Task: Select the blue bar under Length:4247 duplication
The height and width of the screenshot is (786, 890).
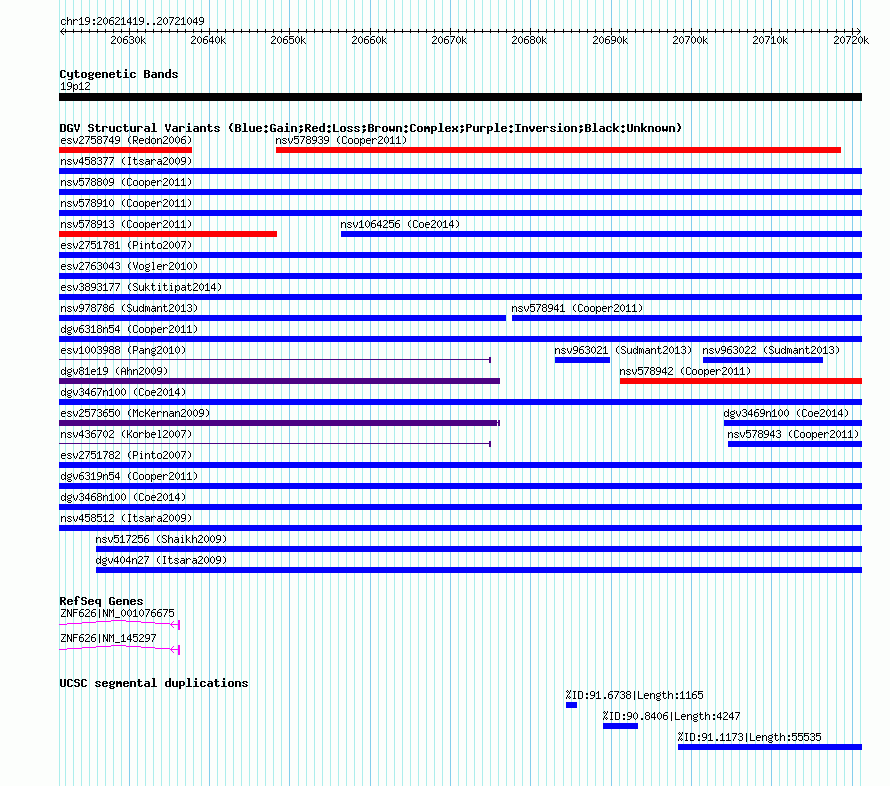Action: click(620, 726)
